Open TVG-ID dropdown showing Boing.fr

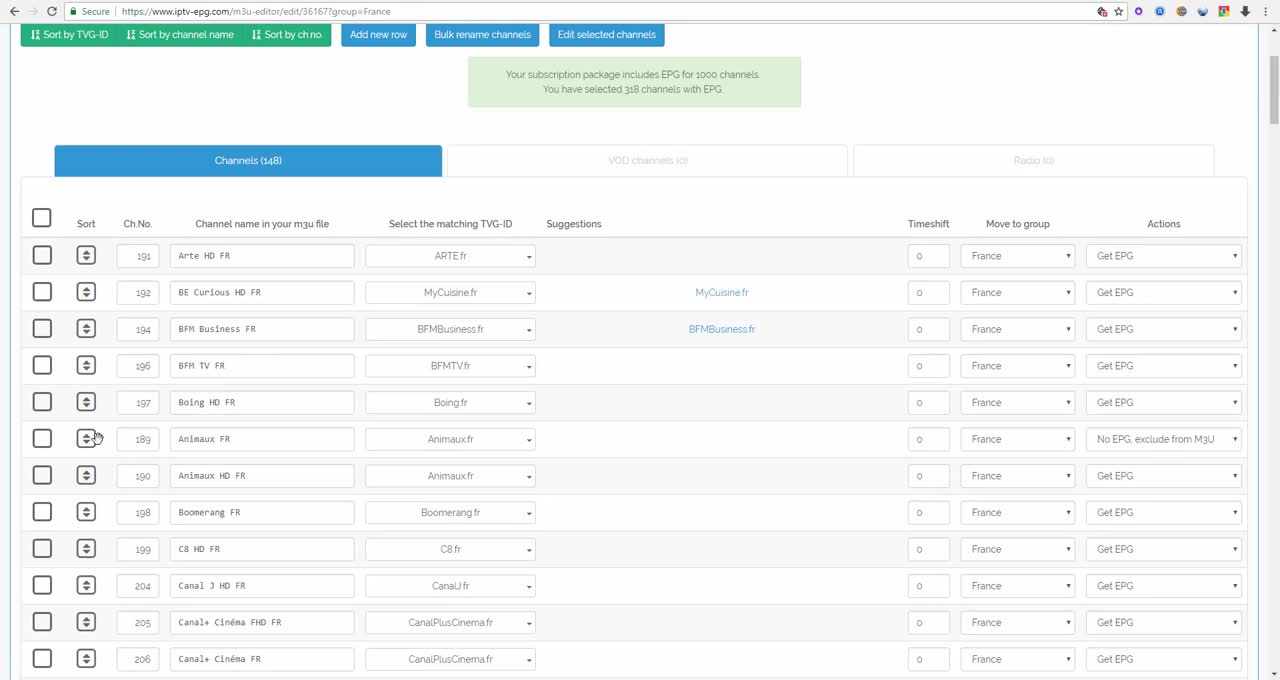(450, 402)
